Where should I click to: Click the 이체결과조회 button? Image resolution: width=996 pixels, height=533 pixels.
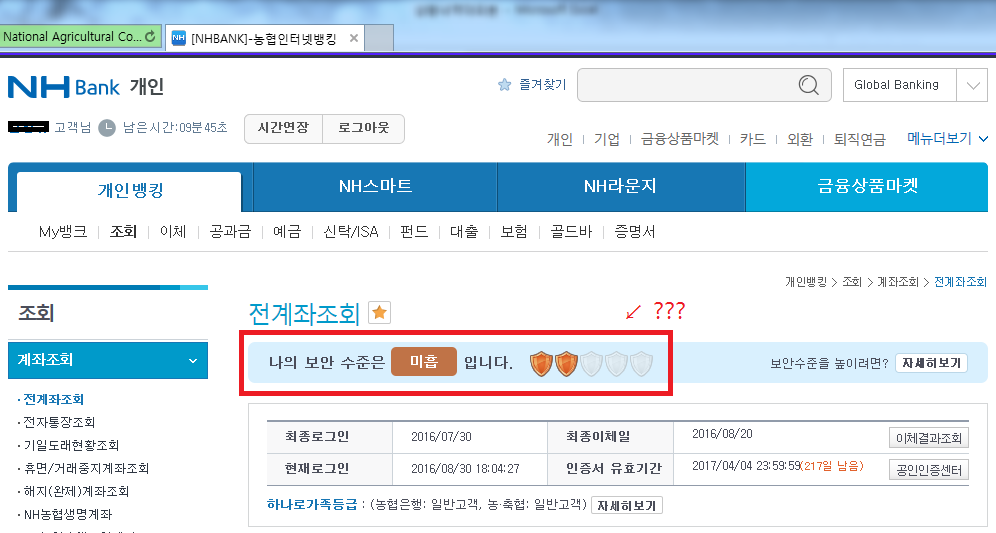pos(928,438)
